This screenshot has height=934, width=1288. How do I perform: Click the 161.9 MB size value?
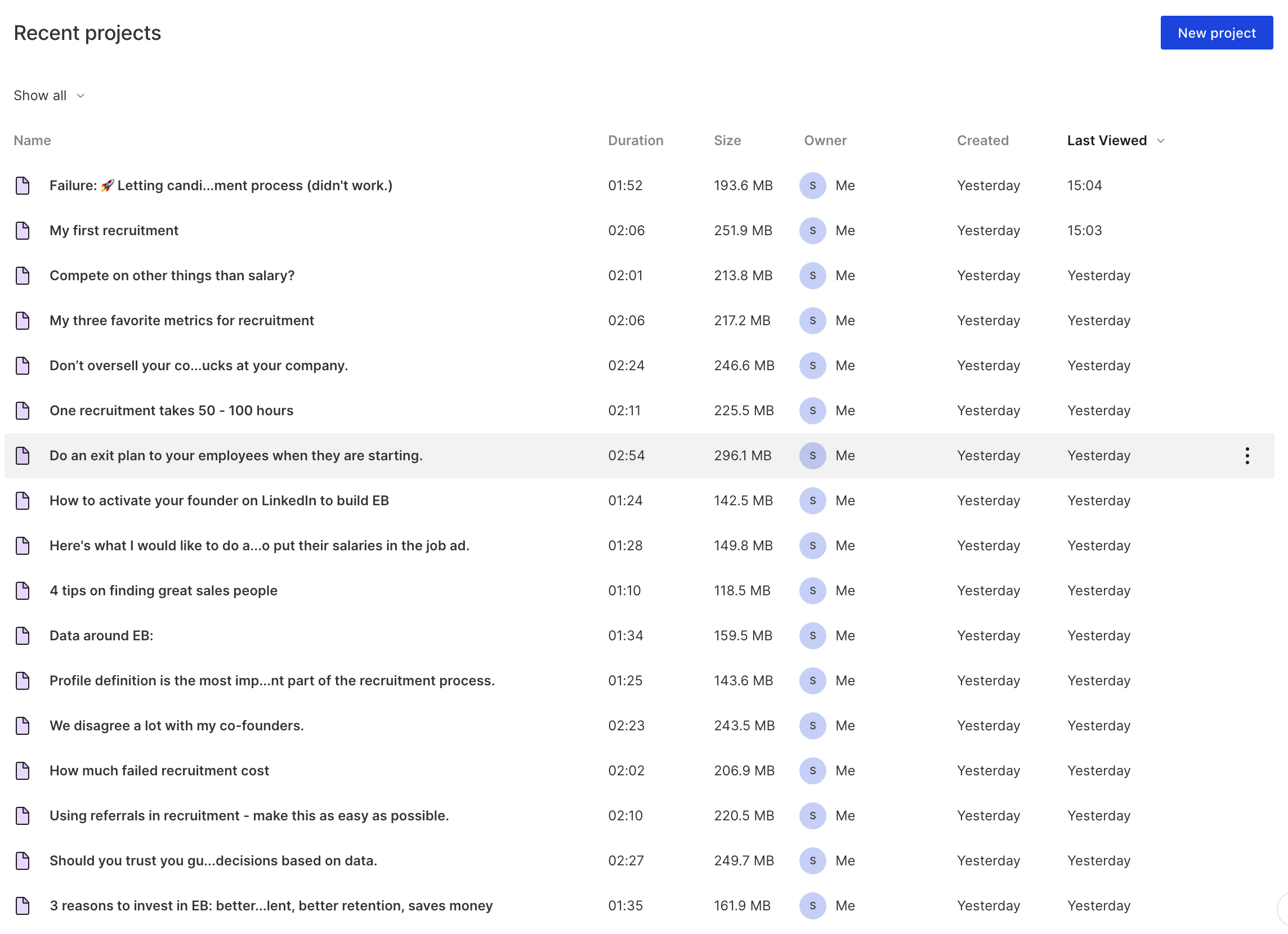[x=742, y=906]
